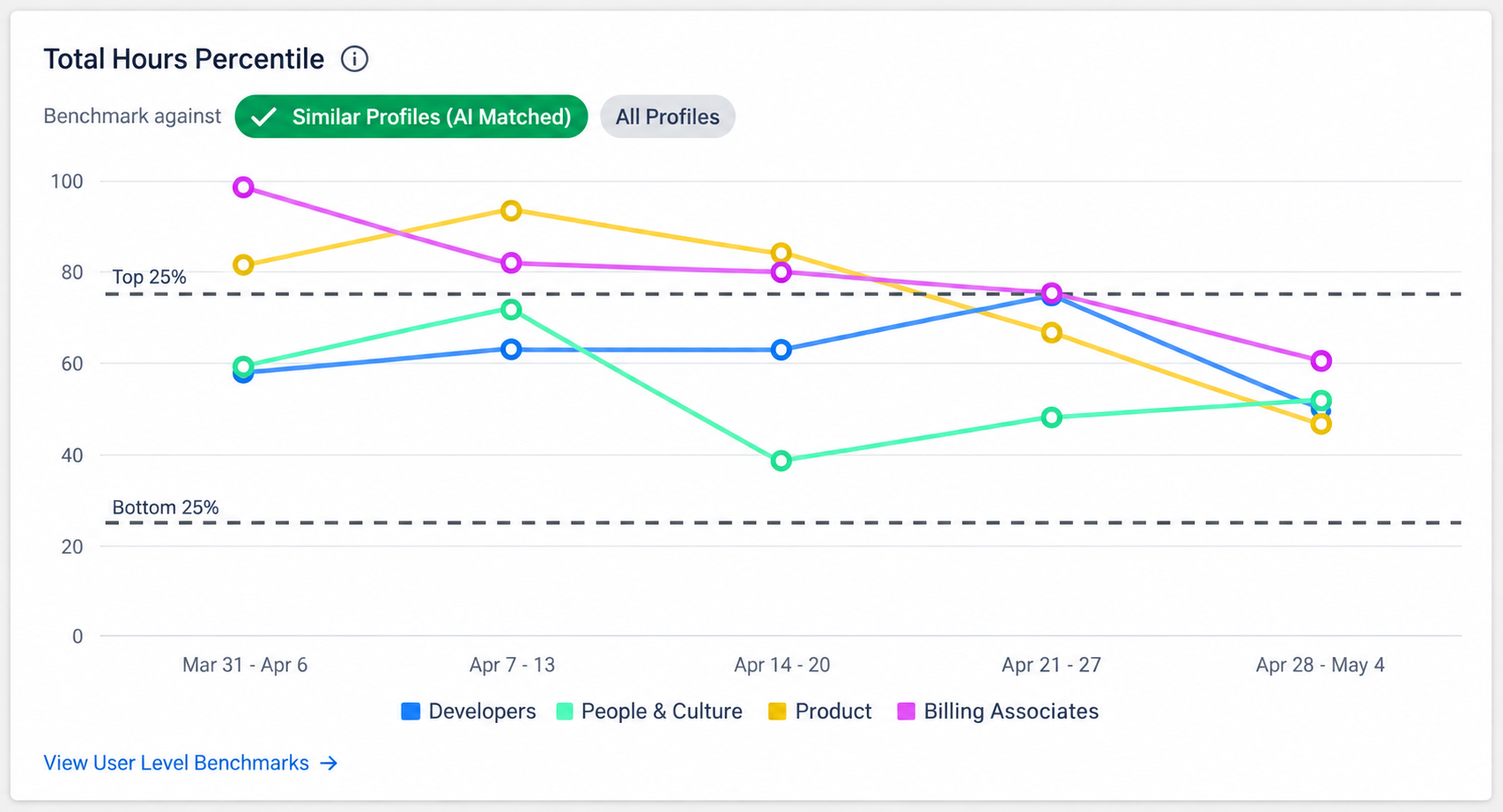Click Product data point for Apr 21 - 27
Viewport: 1503px width, 812px height.
tap(1051, 333)
